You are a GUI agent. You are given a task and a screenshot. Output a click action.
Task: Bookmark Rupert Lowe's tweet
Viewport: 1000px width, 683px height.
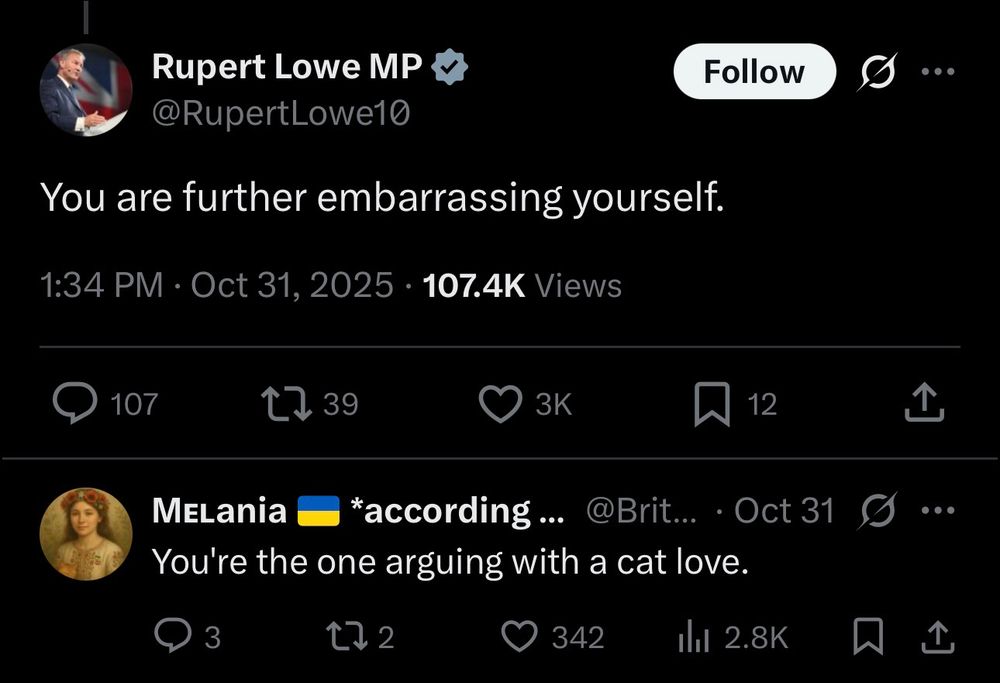714,403
